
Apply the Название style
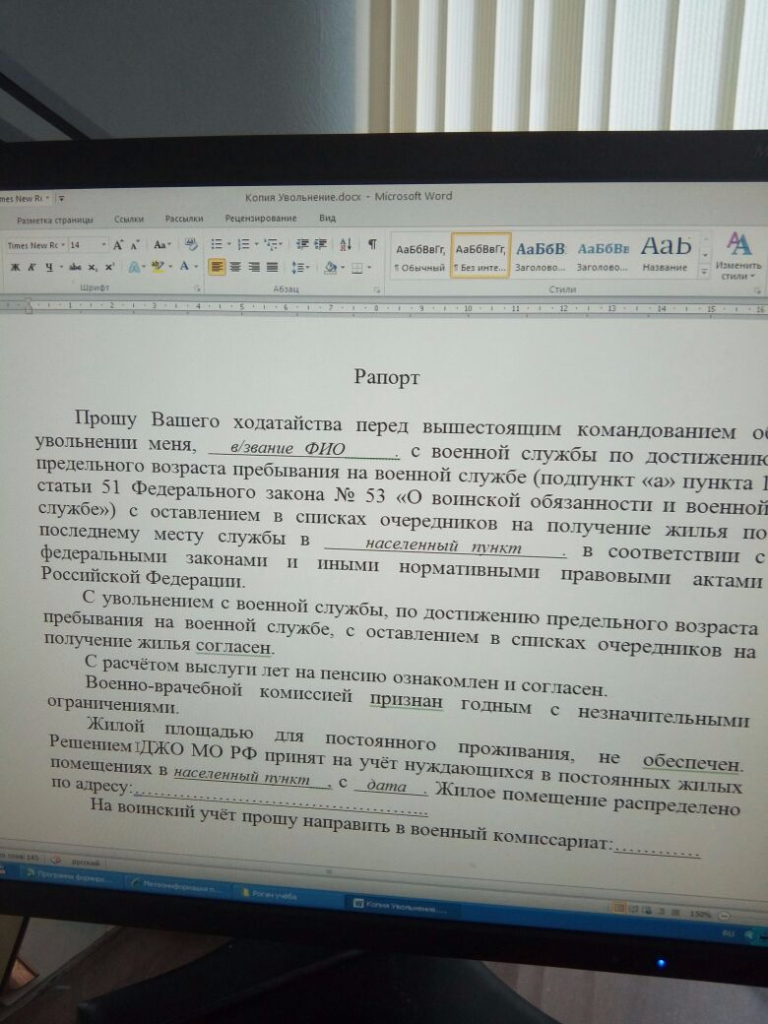(x=665, y=254)
